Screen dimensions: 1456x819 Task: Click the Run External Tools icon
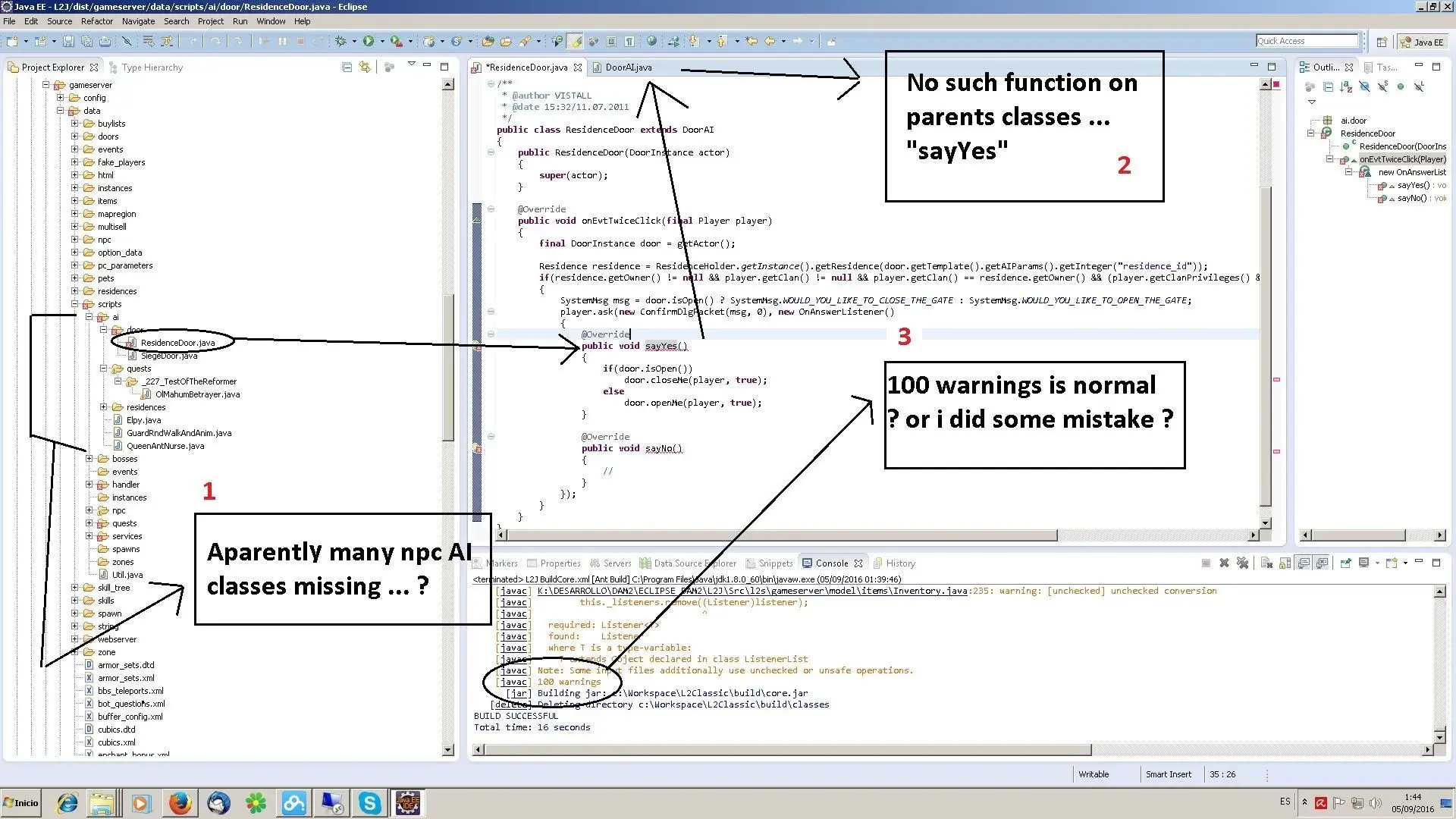(396, 41)
